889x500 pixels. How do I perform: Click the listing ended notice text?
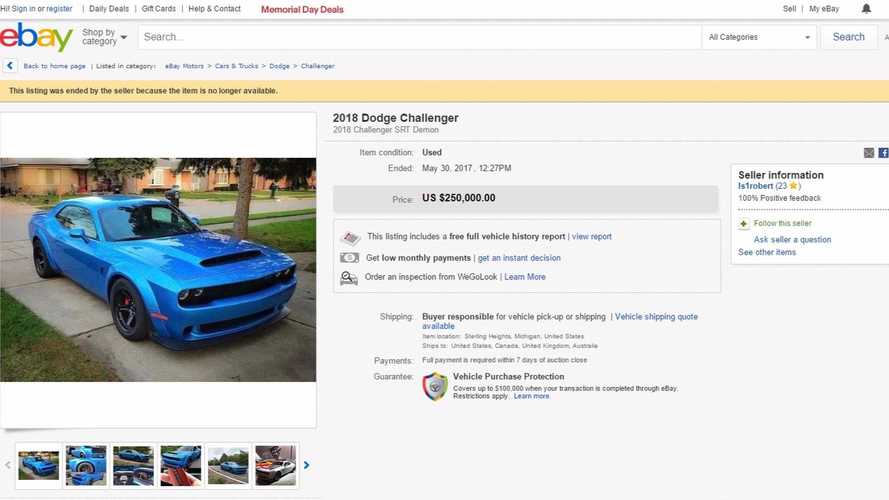coord(143,91)
